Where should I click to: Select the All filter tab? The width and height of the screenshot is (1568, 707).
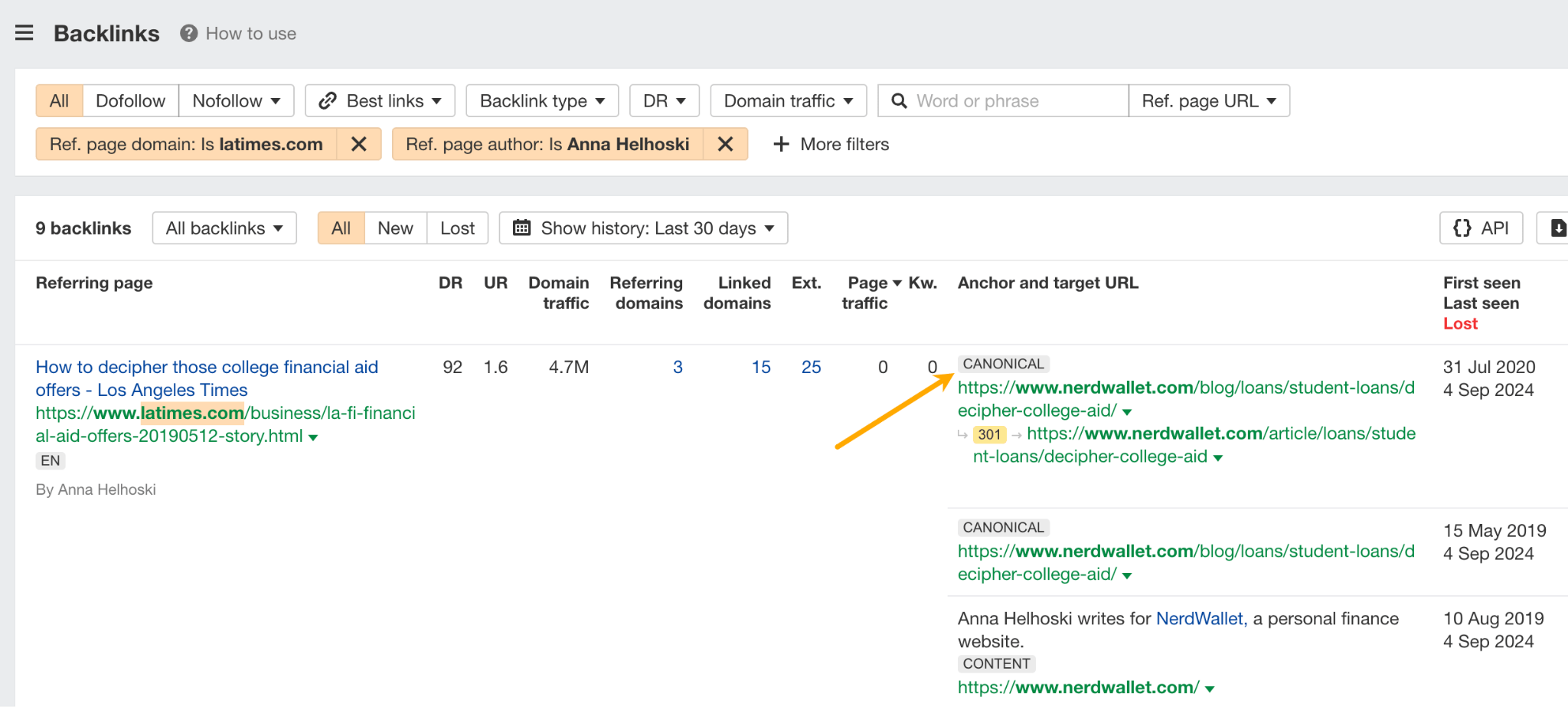point(59,100)
